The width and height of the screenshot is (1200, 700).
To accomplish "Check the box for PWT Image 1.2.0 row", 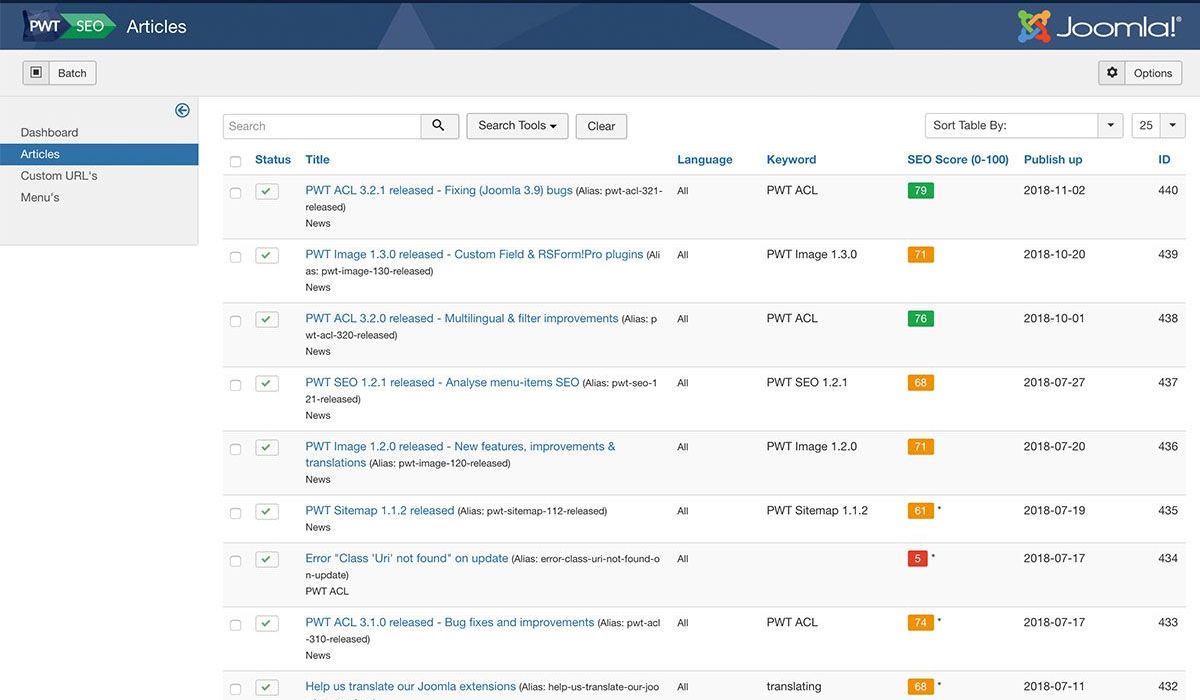I will [236, 449].
